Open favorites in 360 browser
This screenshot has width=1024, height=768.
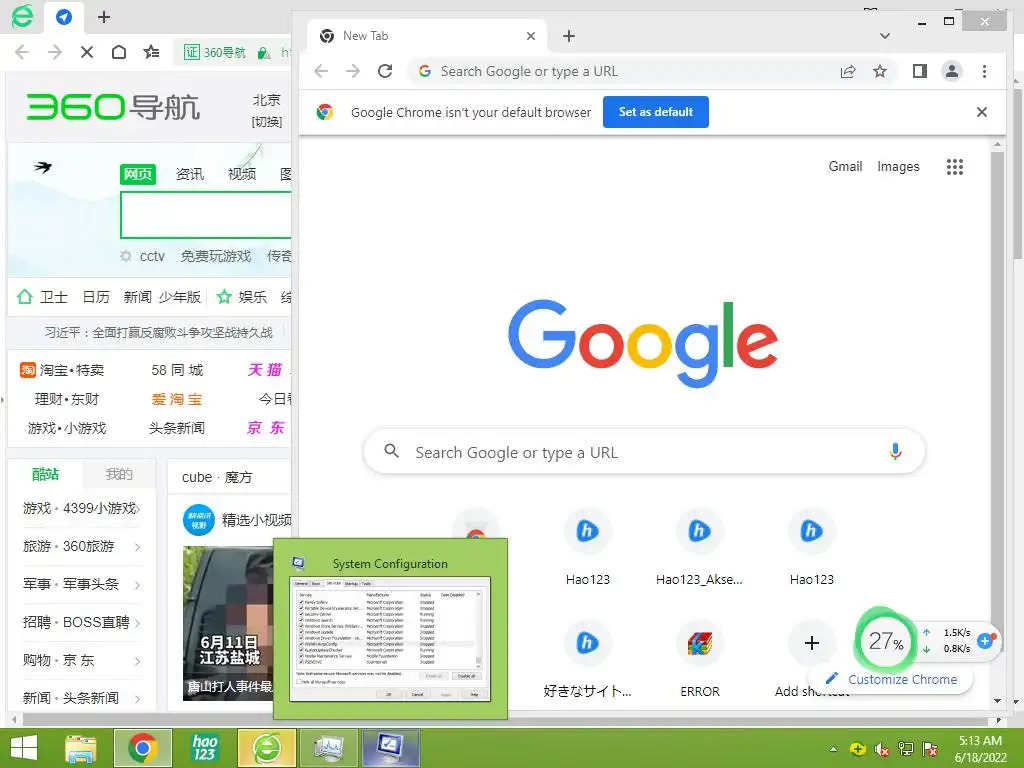[152, 52]
